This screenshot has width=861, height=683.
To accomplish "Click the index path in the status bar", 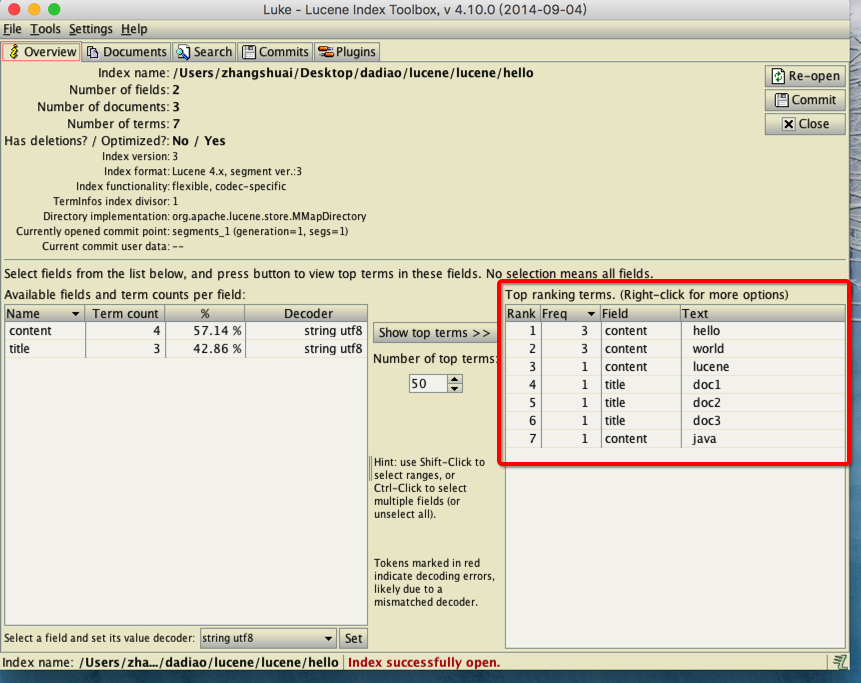I will pyautogui.click(x=209, y=662).
